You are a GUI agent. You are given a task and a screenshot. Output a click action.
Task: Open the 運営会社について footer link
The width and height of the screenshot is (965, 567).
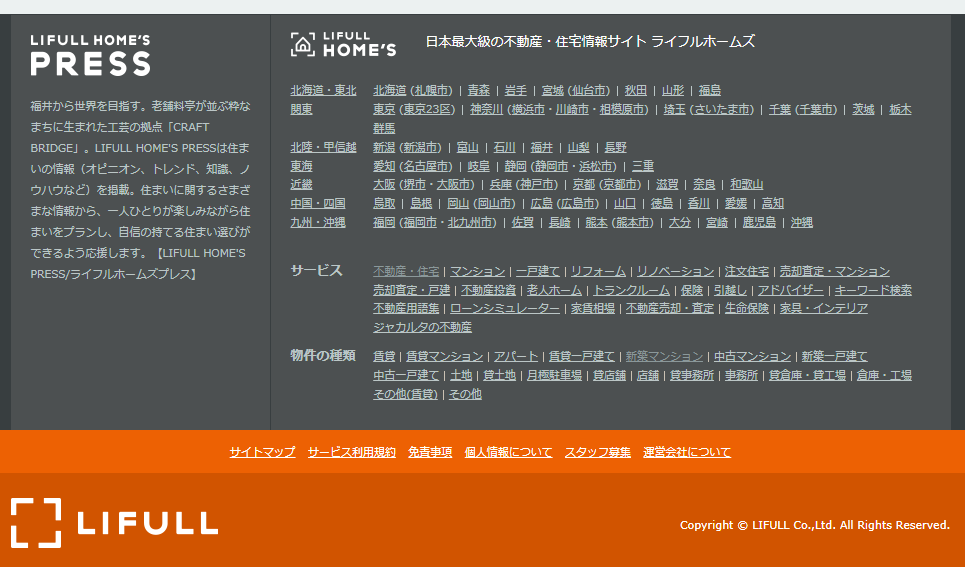(687, 452)
